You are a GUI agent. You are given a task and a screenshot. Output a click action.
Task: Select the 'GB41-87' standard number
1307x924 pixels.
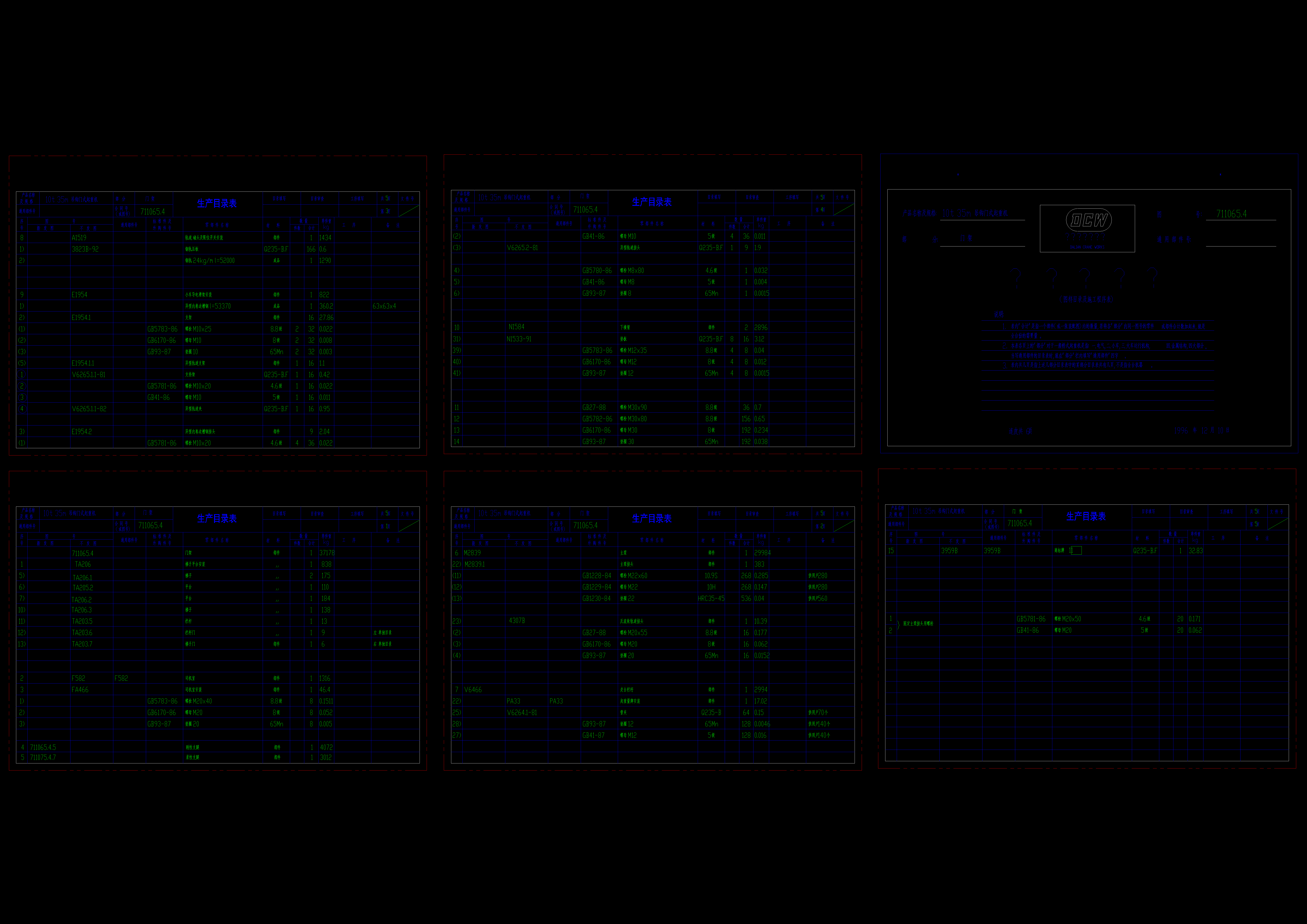594,735
